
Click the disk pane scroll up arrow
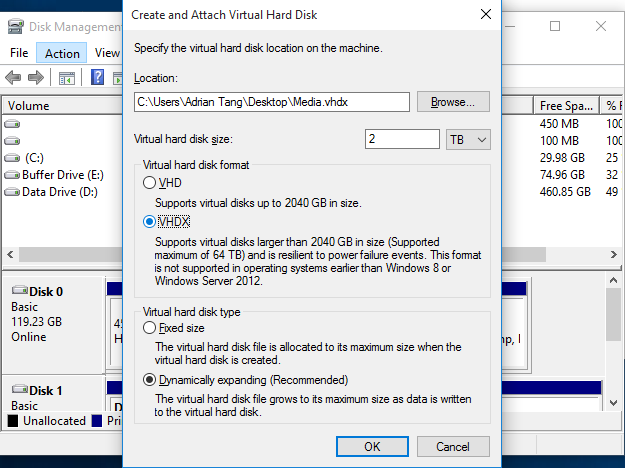click(x=613, y=281)
